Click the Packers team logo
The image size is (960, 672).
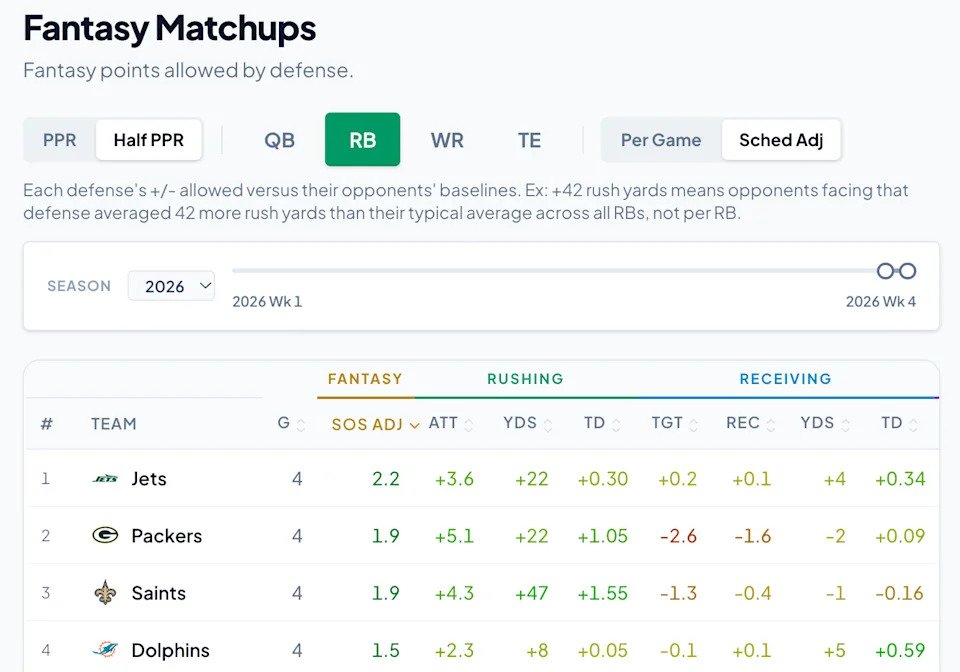[x=105, y=536]
